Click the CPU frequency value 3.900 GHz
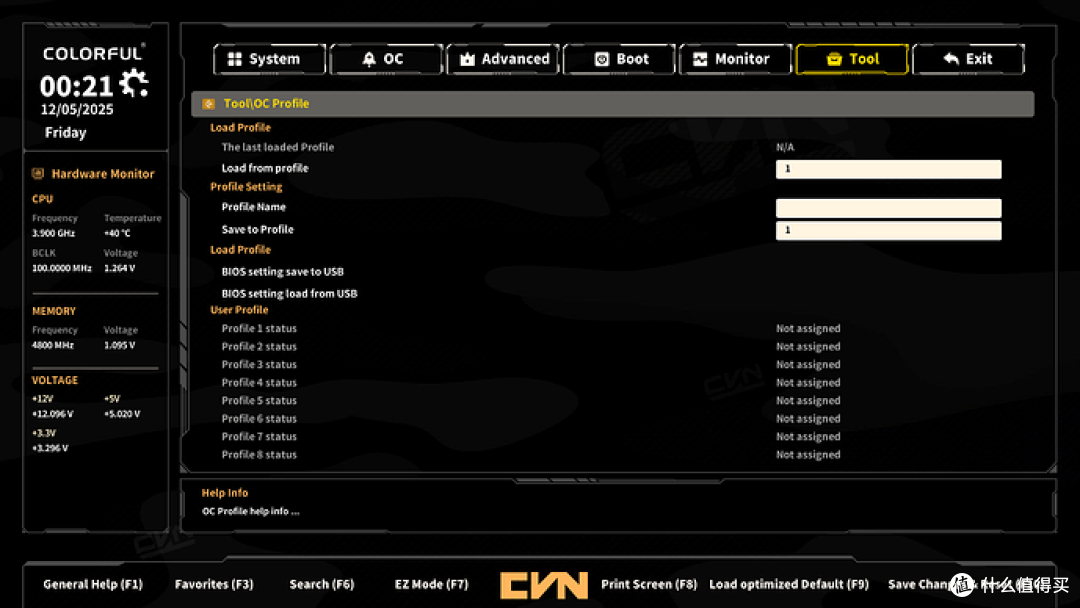1080x608 pixels. 54,233
